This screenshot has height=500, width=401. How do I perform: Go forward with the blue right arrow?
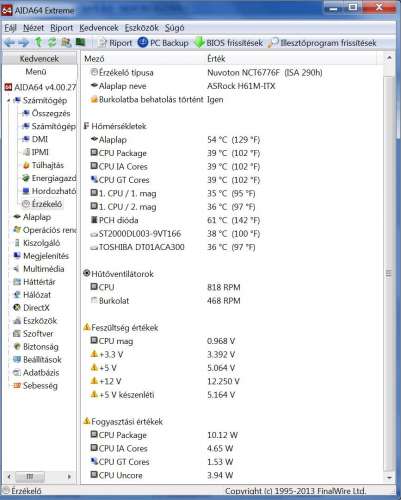pos(23,43)
